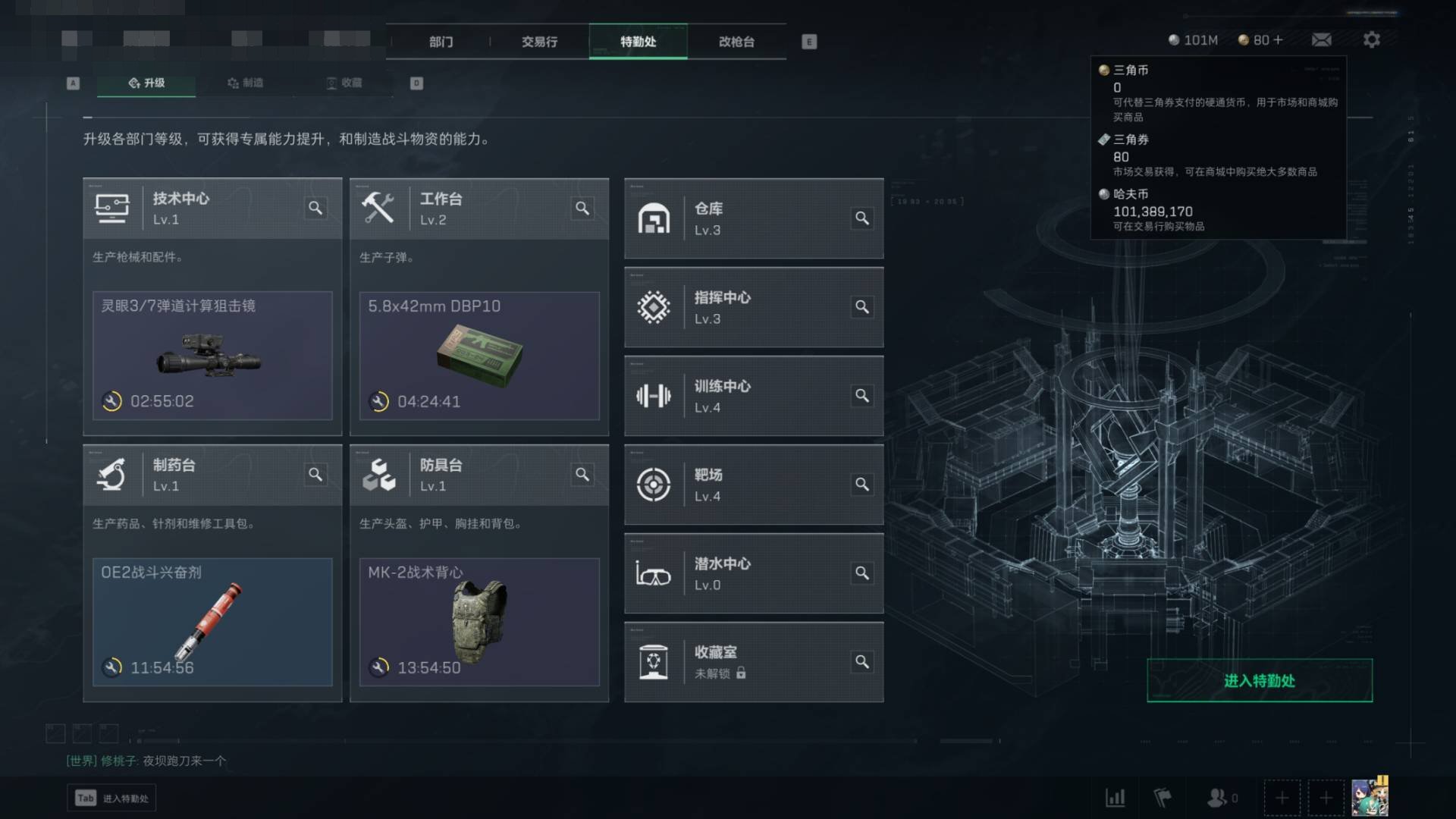Click magnifier on 工作台 card

[582, 208]
